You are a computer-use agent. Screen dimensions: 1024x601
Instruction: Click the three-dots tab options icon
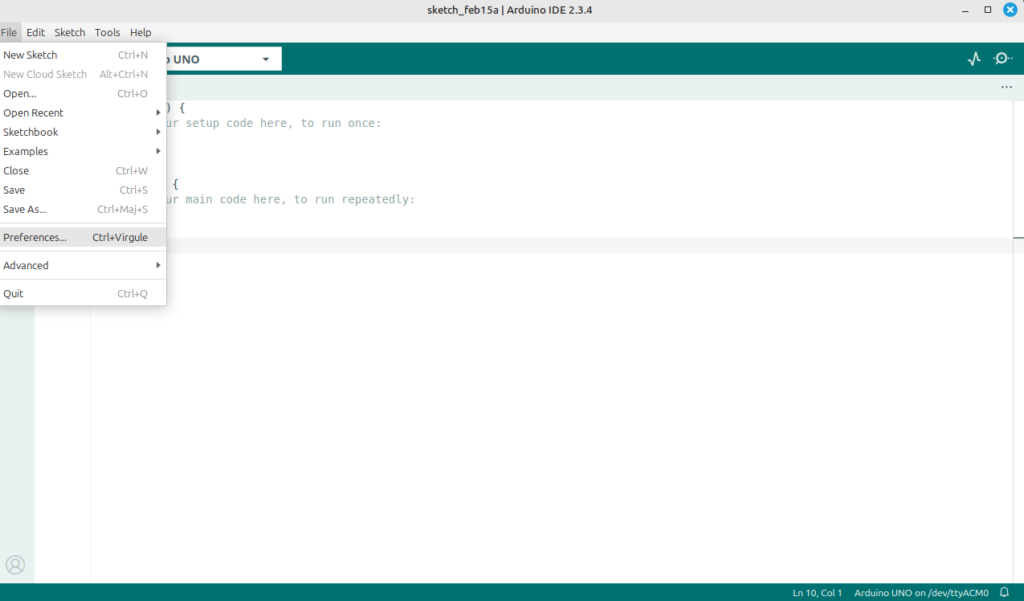click(x=1006, y=87)
